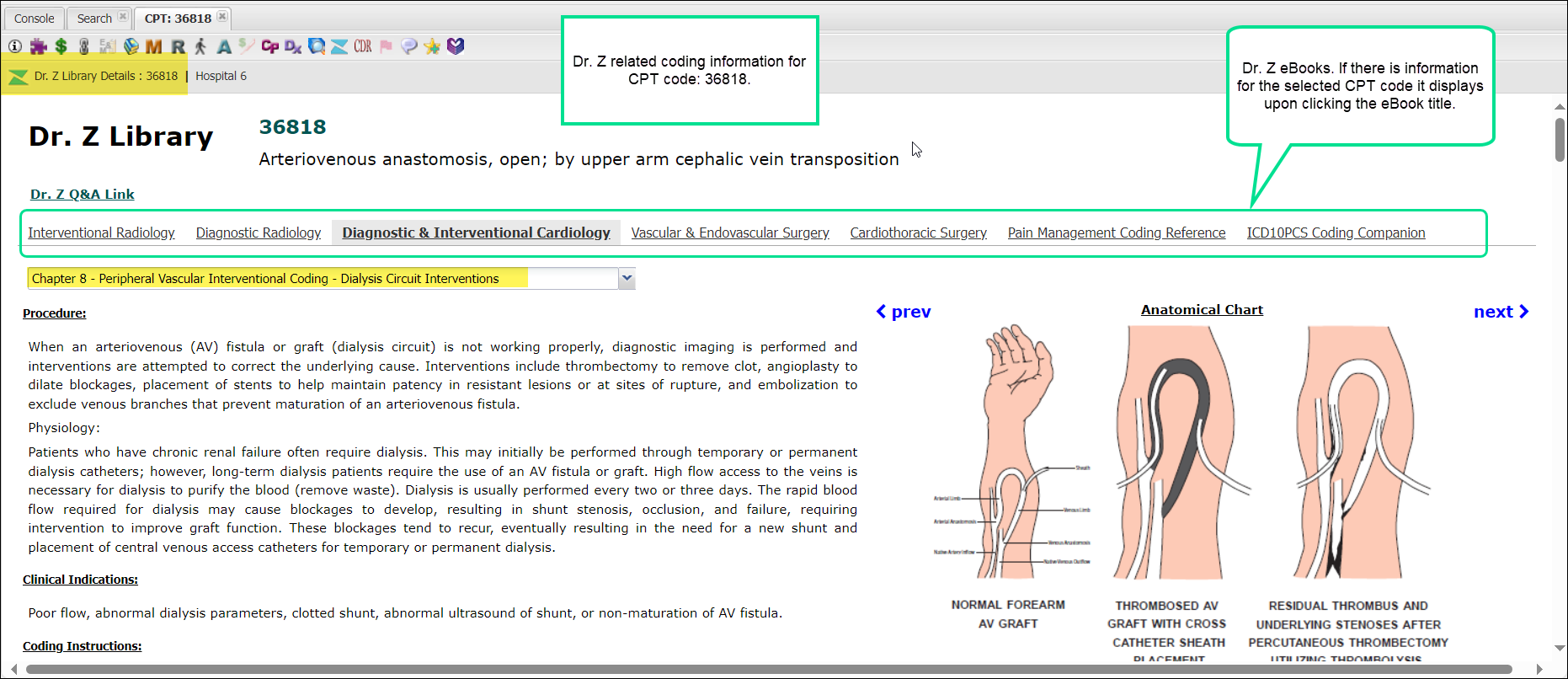The width and height of the screenshot is (1568, 679).
Task: Switch to the Search tab
Action: [x=94, y=19]
